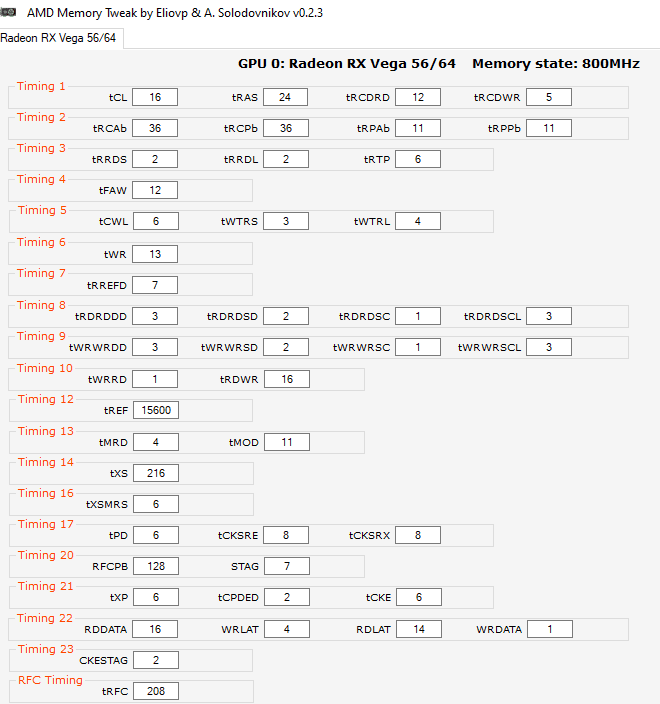The image size is (660, 704).
Task: Click the tCPDED value field
Action: 286,597
